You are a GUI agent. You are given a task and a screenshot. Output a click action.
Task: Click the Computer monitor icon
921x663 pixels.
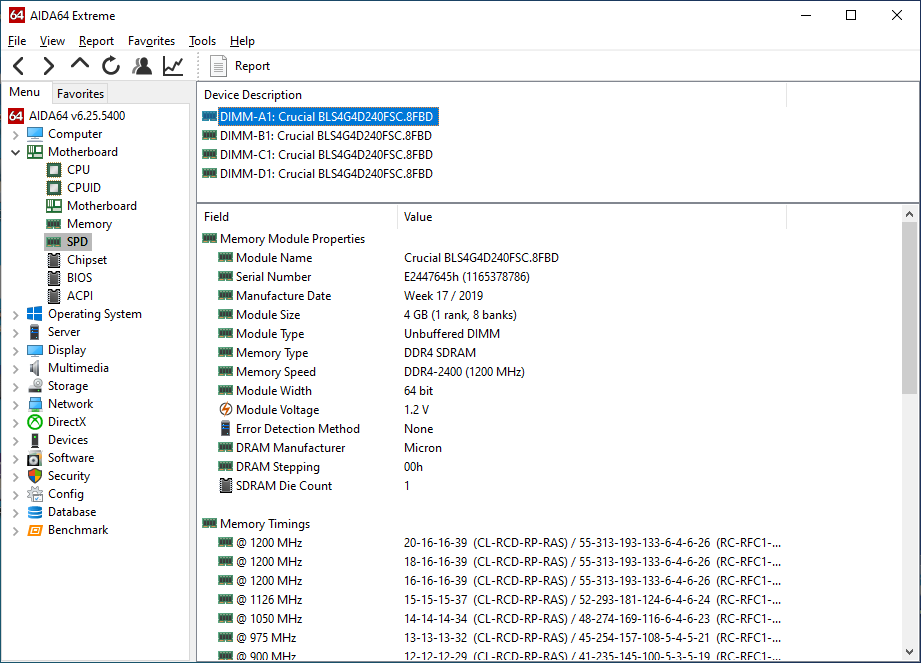(x=35, y=134)
